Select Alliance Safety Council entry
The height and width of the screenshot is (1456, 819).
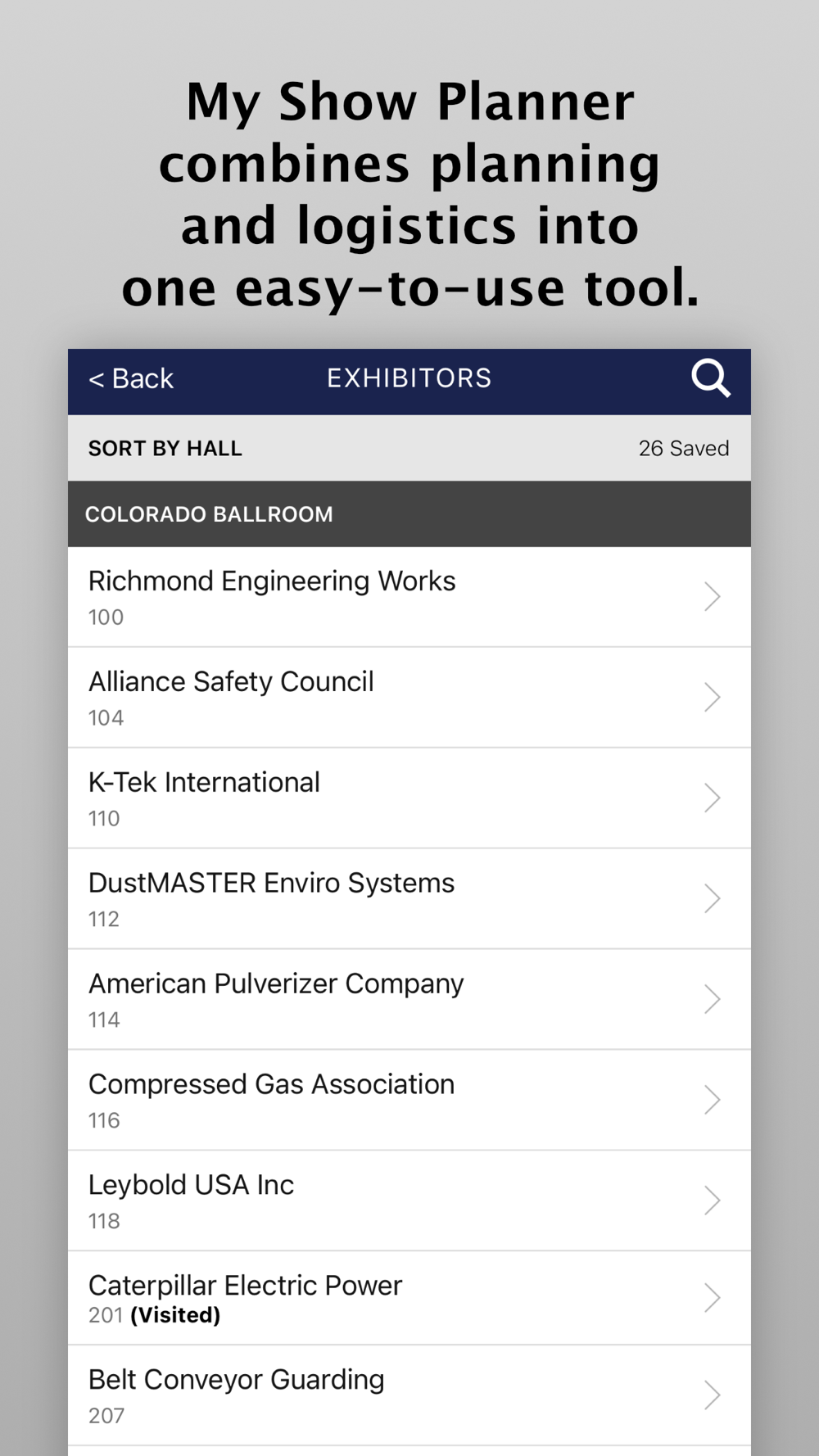click(231, 683)
